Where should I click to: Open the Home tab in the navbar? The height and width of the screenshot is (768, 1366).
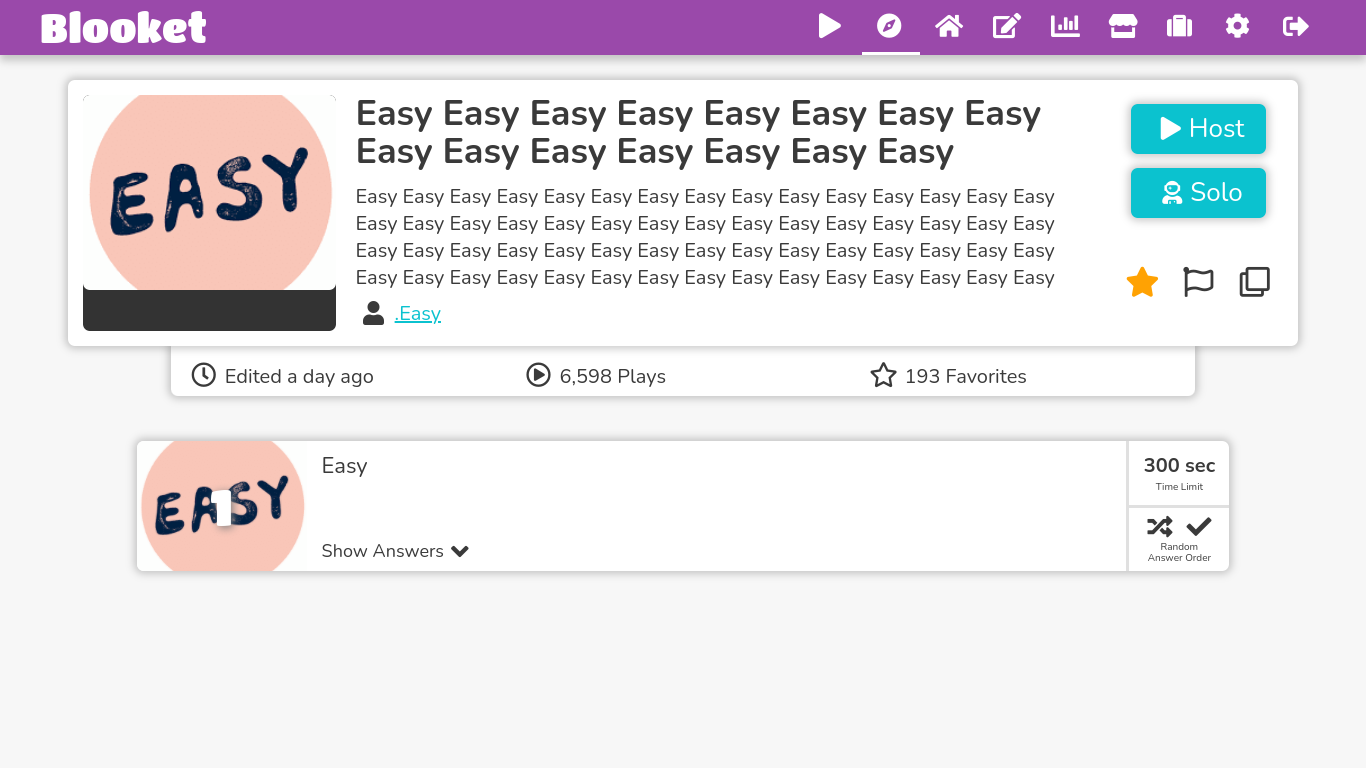pos(948,27)
